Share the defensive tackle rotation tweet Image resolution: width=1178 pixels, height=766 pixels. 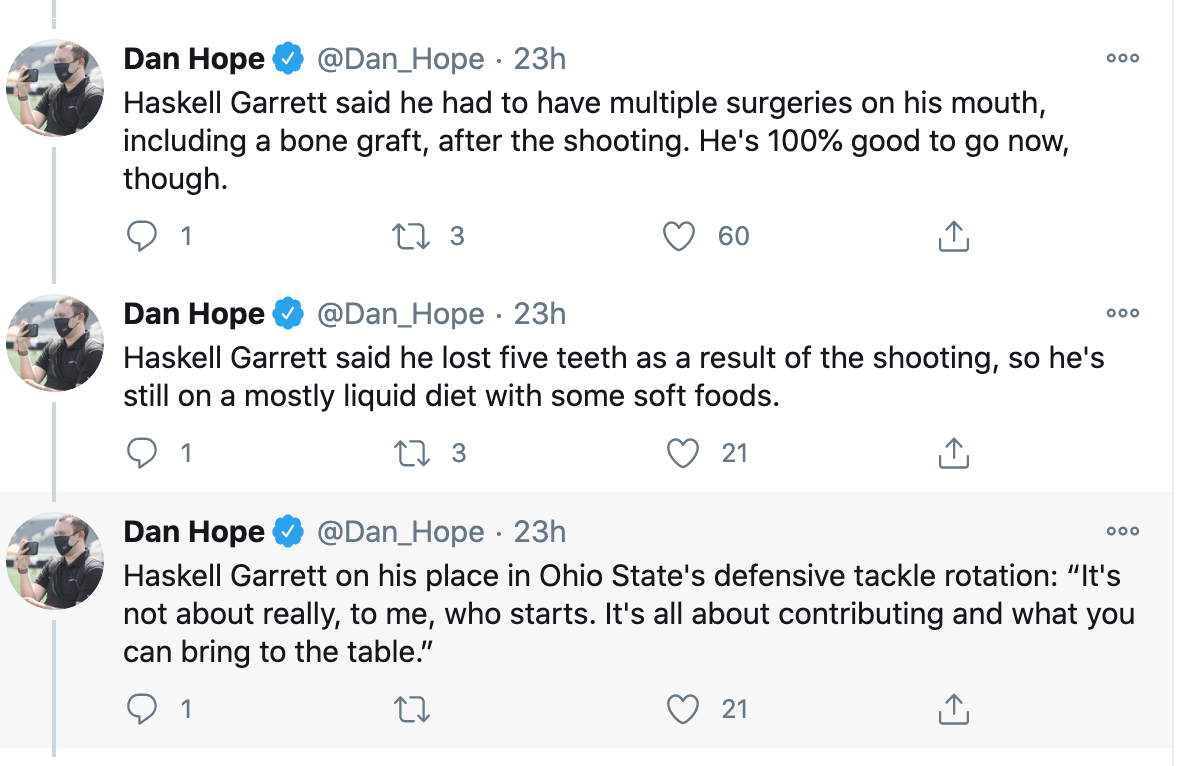954,709
